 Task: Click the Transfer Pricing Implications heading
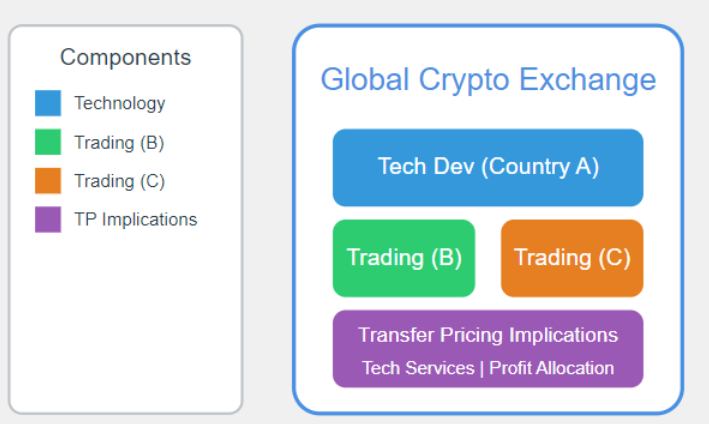pos(487,335)
